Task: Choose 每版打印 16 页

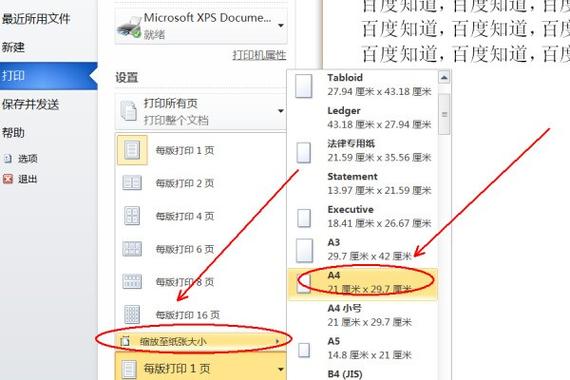Action: tap(201, 315)
